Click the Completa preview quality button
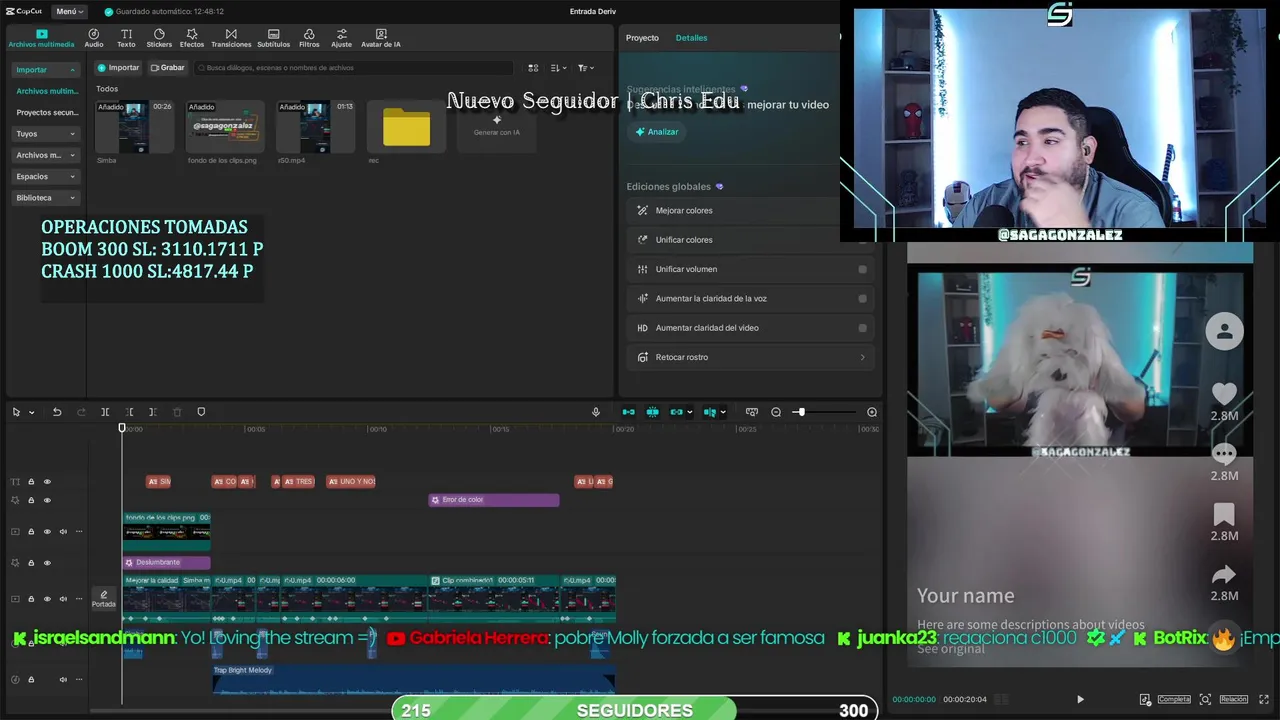 coord(1174,699)
